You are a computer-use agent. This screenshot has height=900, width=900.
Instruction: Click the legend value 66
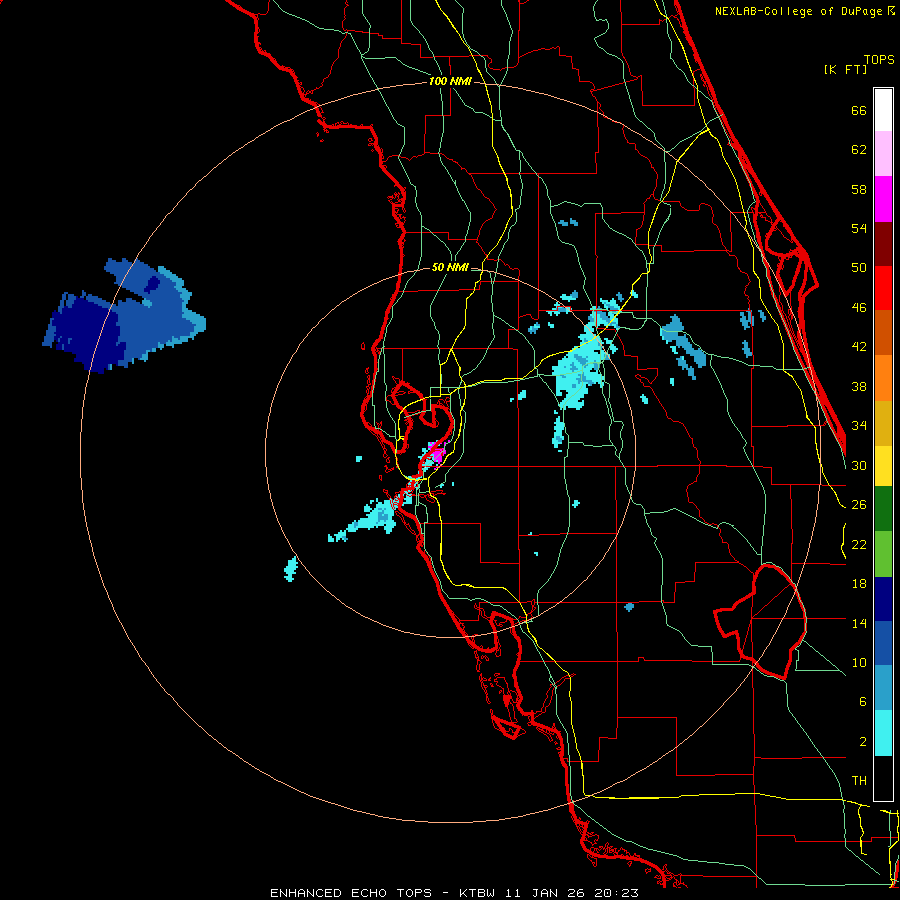click(x=859, y=111)
